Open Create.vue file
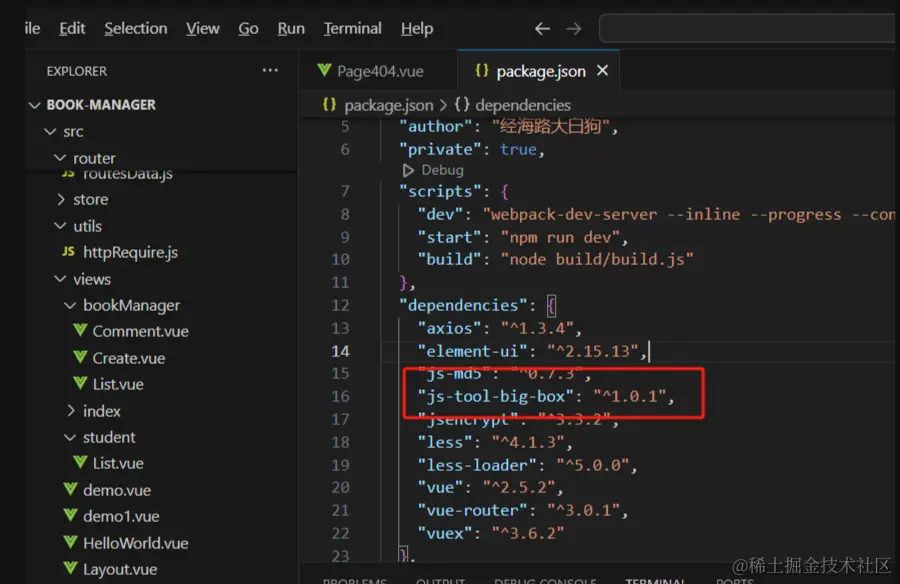This screenshot has width=900, height=584. 129,358
